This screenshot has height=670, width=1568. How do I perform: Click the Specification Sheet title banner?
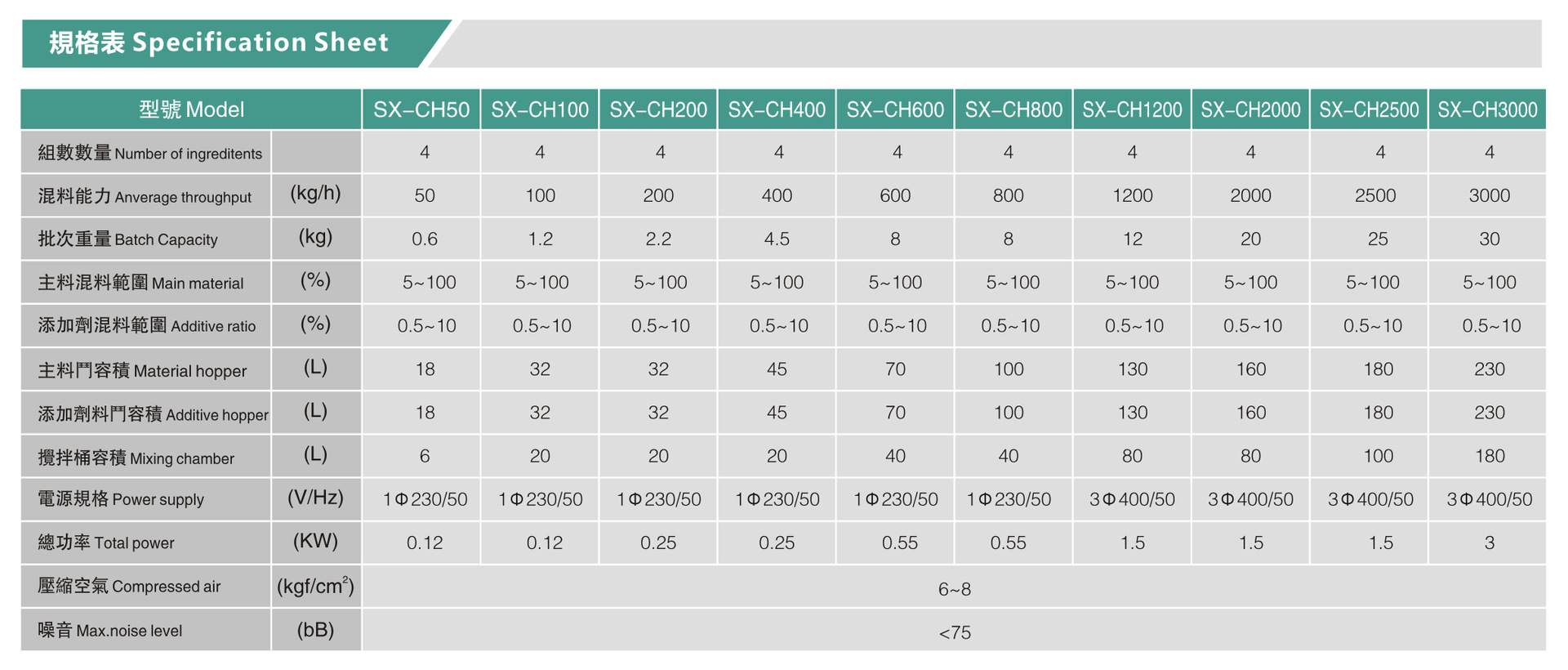click(219, 42)
